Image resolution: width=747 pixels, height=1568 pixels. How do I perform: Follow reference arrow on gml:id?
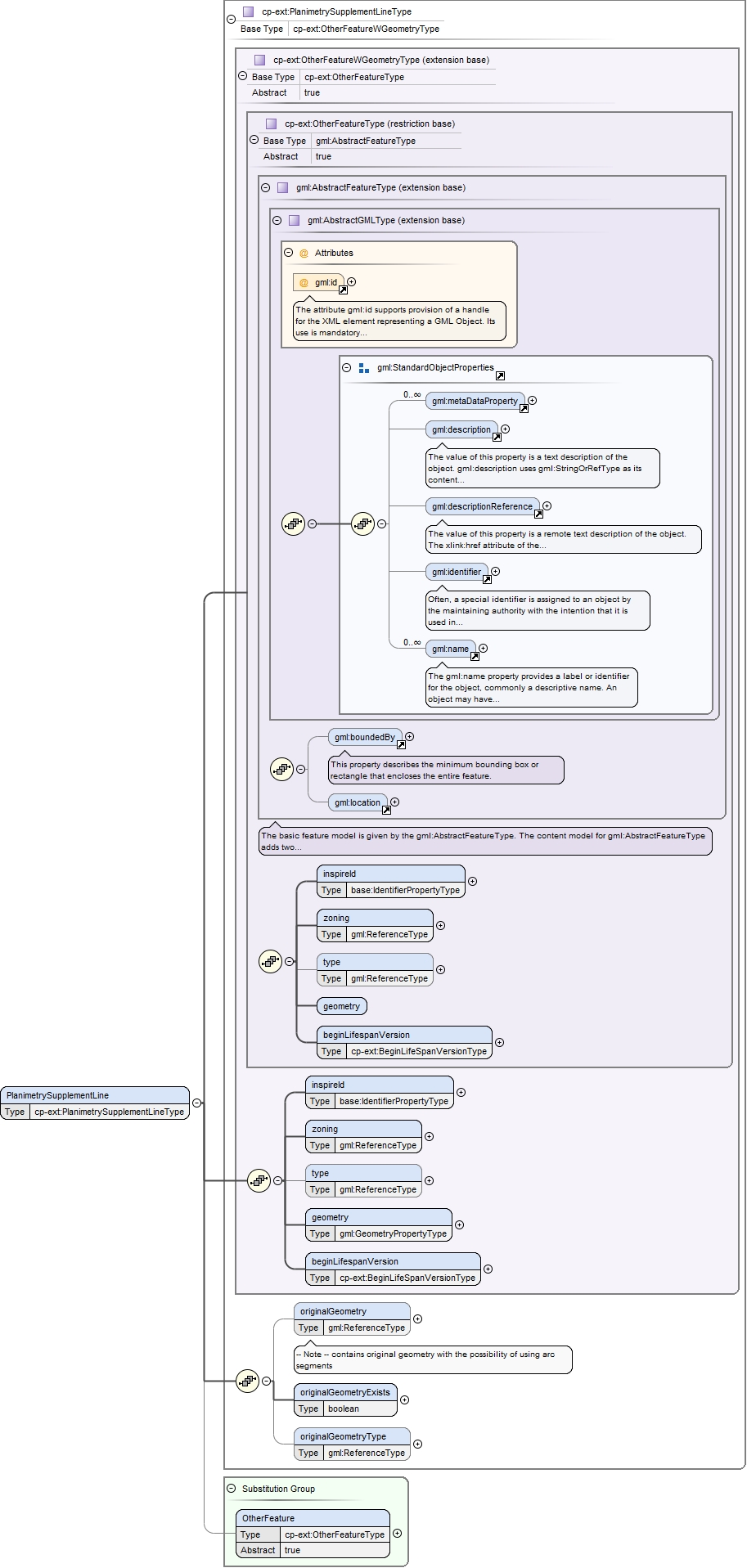pyautogui.click(x=343, y=290)
